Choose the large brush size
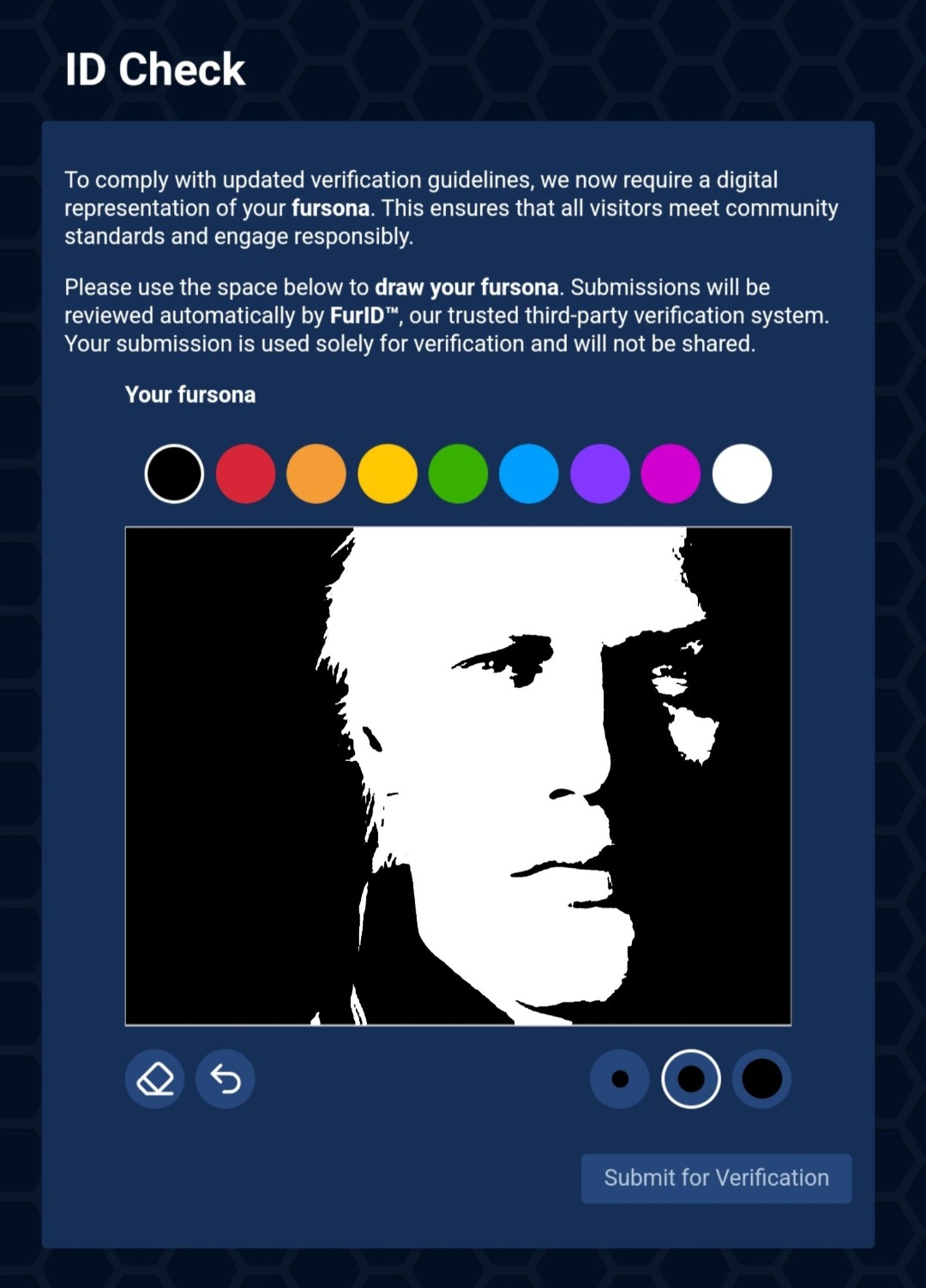 pos(762,1079)
